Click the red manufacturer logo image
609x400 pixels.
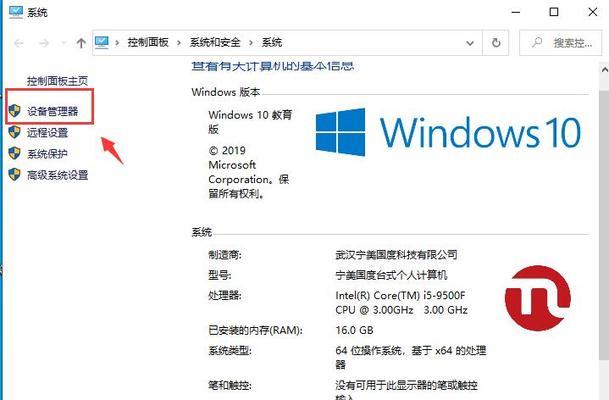(x=538, y=298)
